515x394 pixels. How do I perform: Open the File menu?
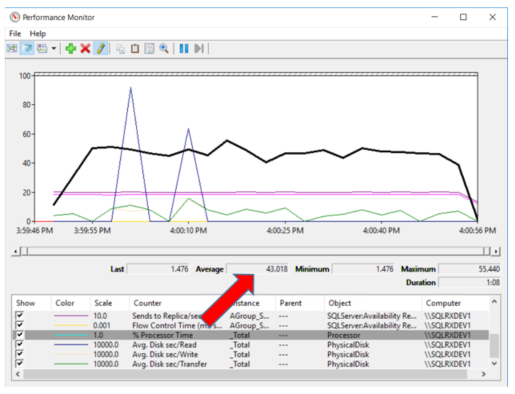click(x=15, y=34)
